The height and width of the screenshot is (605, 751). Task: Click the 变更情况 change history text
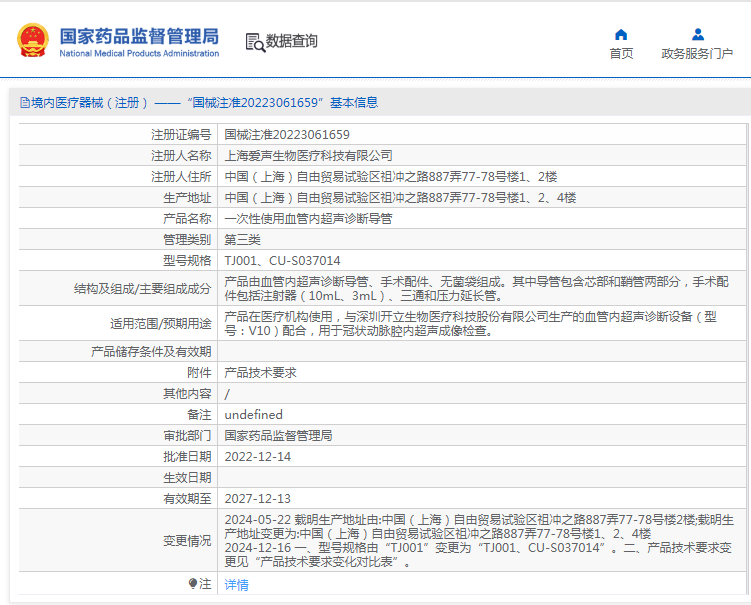[479, 541]
